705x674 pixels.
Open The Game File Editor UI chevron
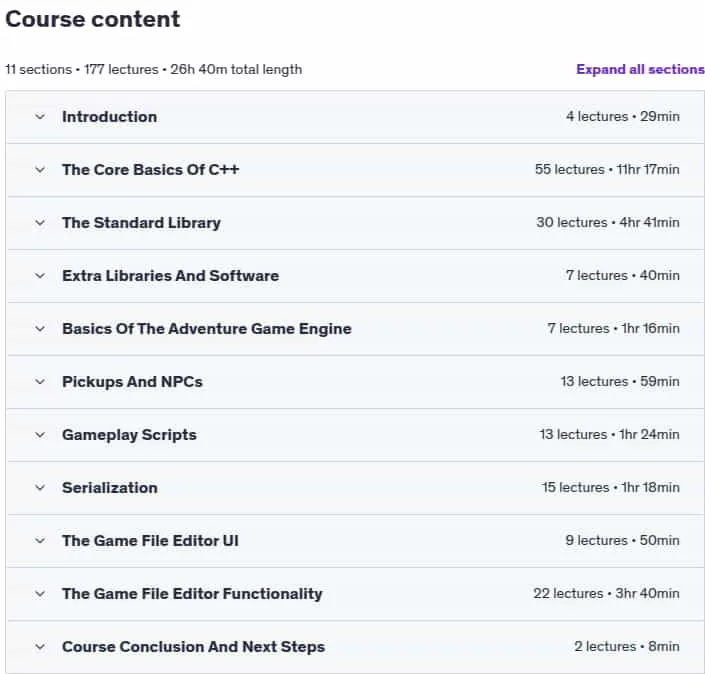click(40, 540)
